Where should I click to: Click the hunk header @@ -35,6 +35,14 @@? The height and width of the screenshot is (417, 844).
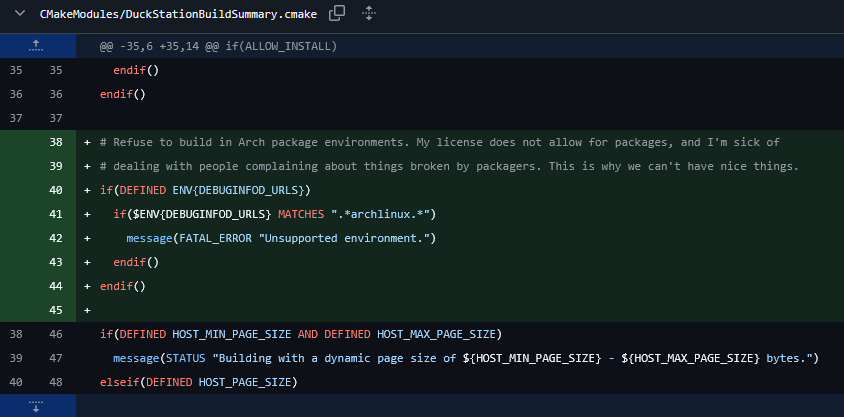click(x=218, y=46)
